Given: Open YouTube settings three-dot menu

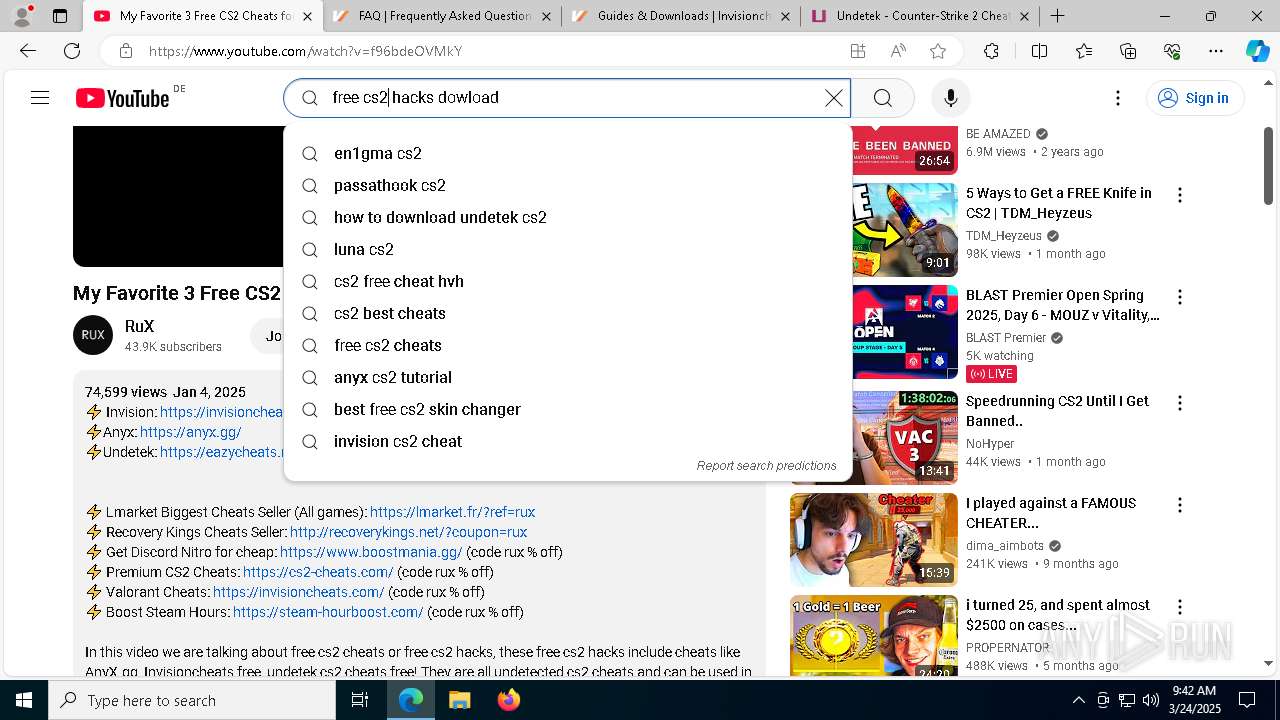Looking at the screenshot, I should pos(1118,98).
